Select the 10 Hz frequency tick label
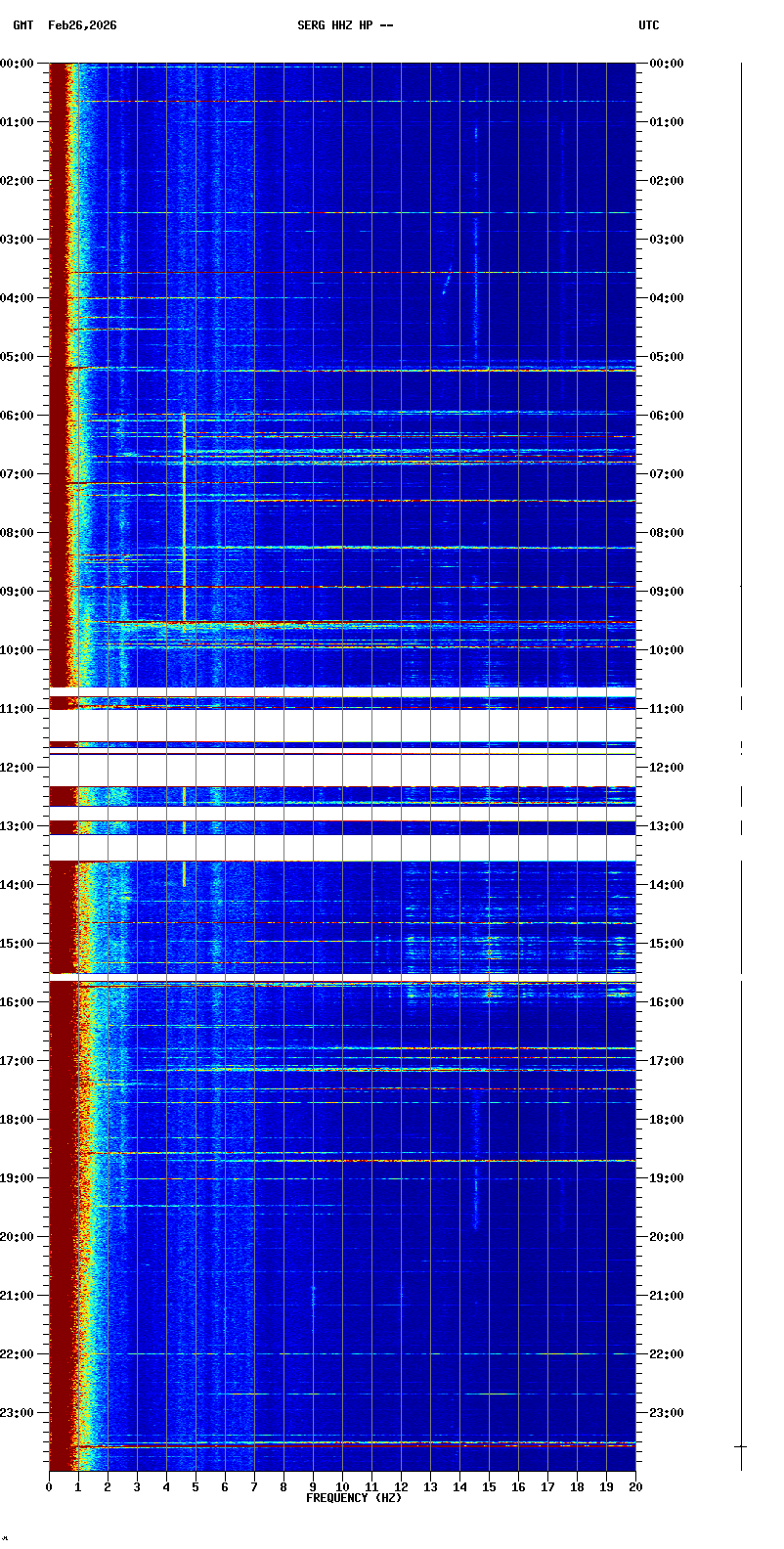Screen dimensions: 784x1549 [342, 1487]
